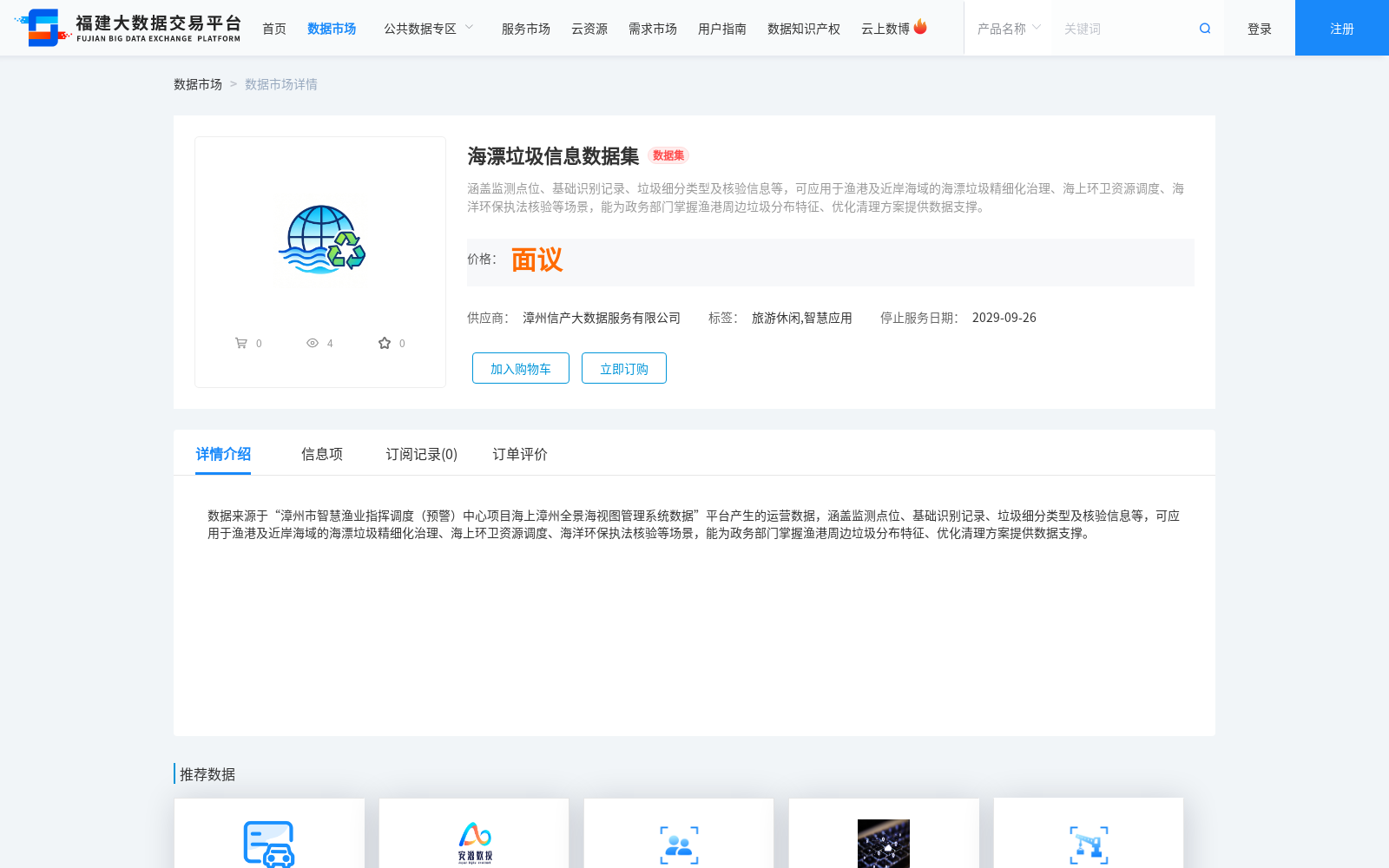This screenshot has height=868, width=1389.
Task: Expand the 公共数据专区 dropdown menu
Action: point(429,29)
